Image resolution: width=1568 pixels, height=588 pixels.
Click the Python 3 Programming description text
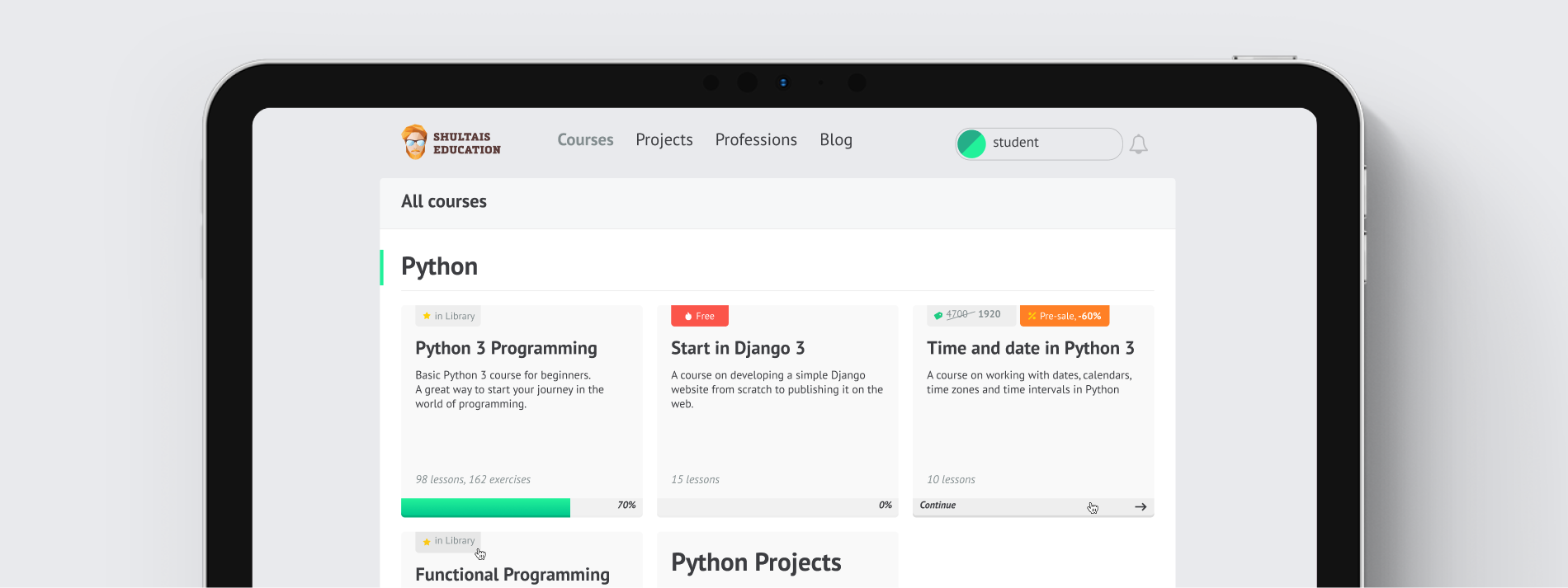[x=509, y=389]
